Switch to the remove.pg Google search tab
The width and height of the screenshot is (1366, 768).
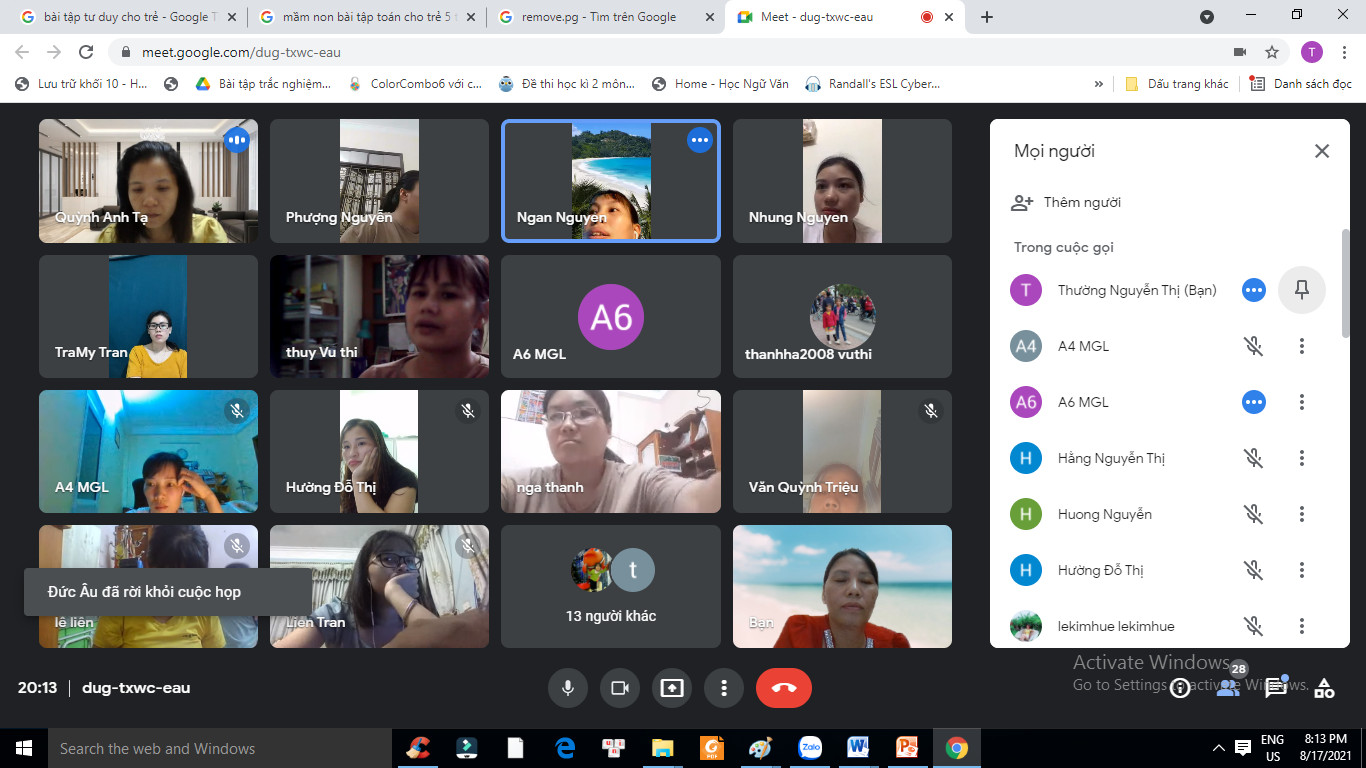click(598, 17)
